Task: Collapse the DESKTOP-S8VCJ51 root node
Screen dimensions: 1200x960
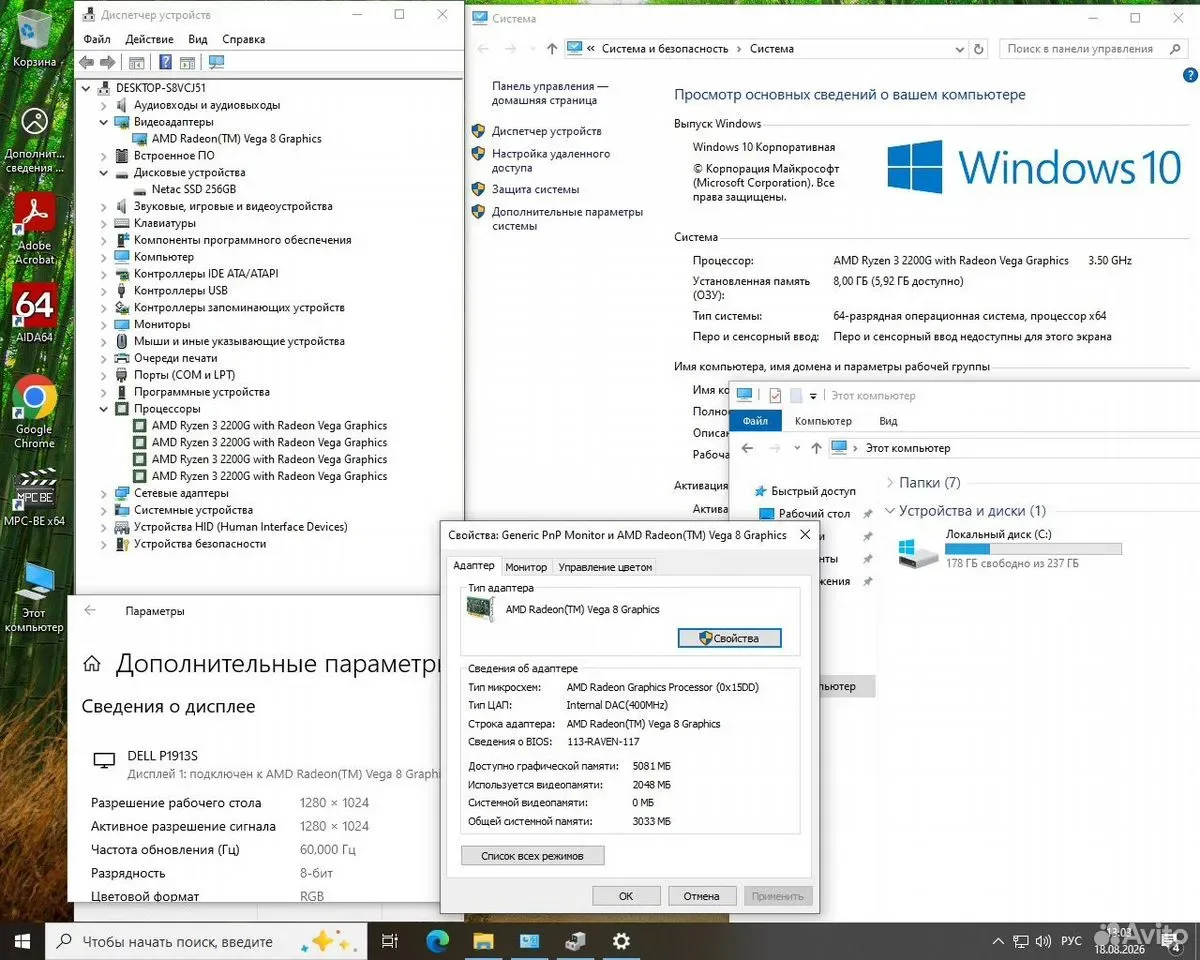Action: click(x=87, y=88)
